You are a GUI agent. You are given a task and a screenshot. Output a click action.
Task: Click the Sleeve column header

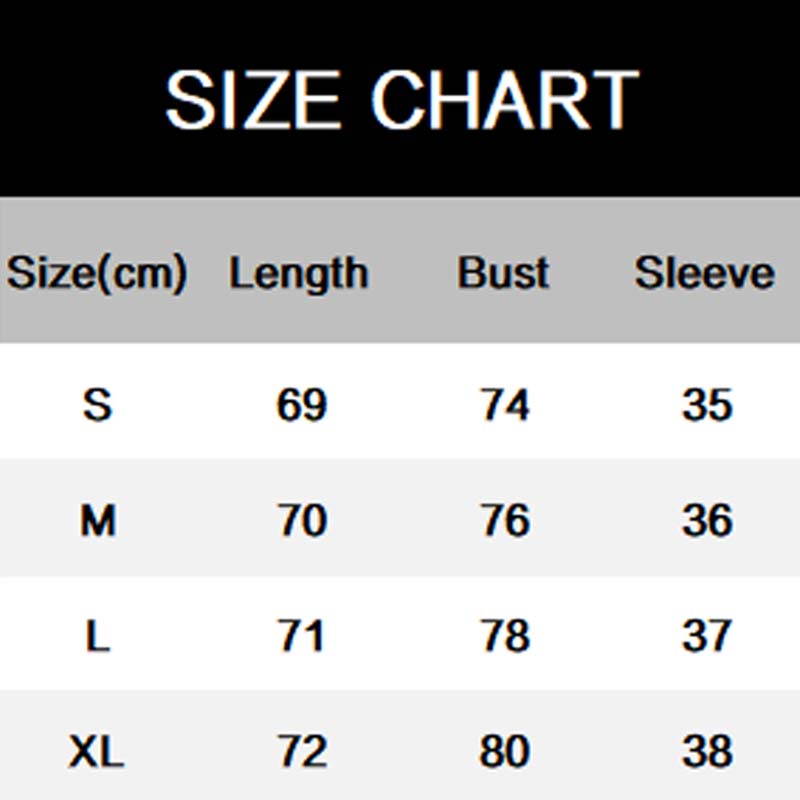705,273
